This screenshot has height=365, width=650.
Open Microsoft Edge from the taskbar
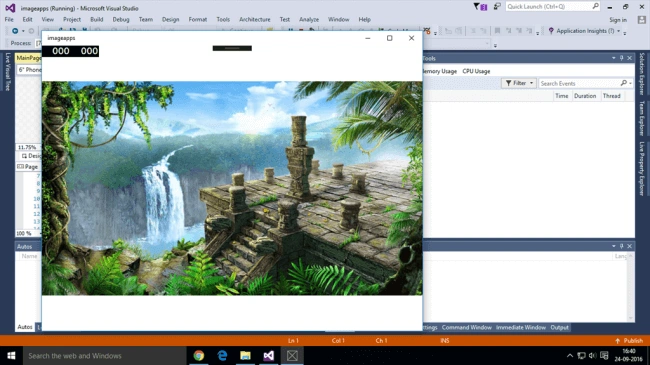tap(222, 355)
